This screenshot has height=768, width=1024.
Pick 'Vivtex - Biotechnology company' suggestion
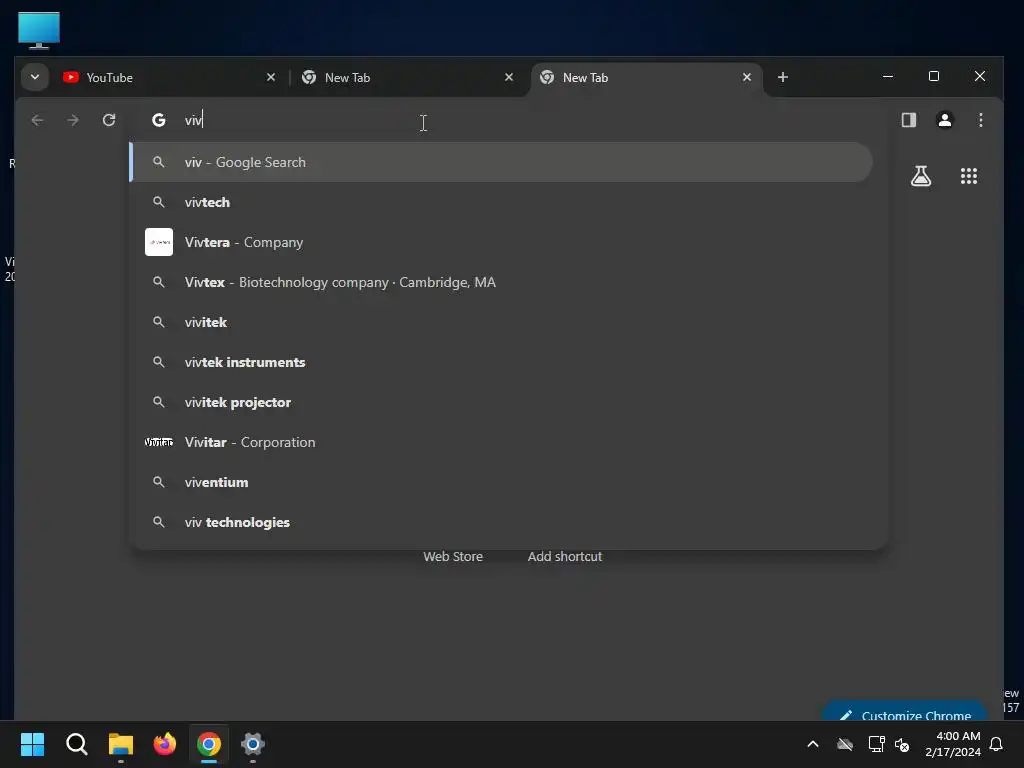501,282
